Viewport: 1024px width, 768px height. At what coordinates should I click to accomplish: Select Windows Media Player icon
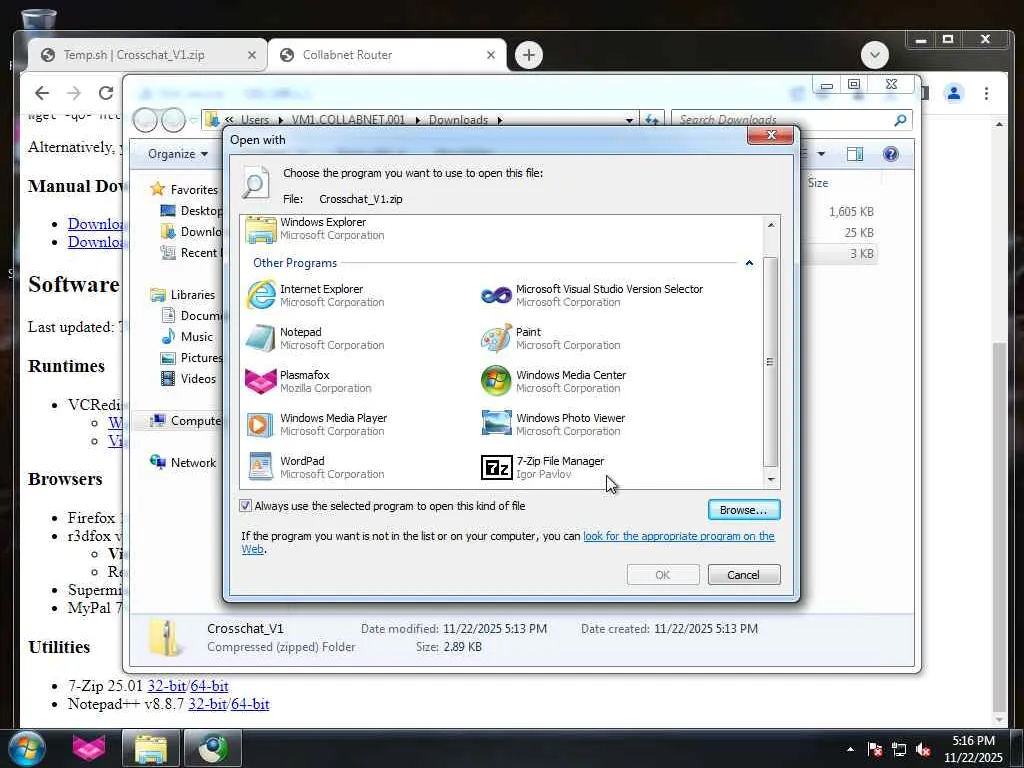click(x=260, y=424)
